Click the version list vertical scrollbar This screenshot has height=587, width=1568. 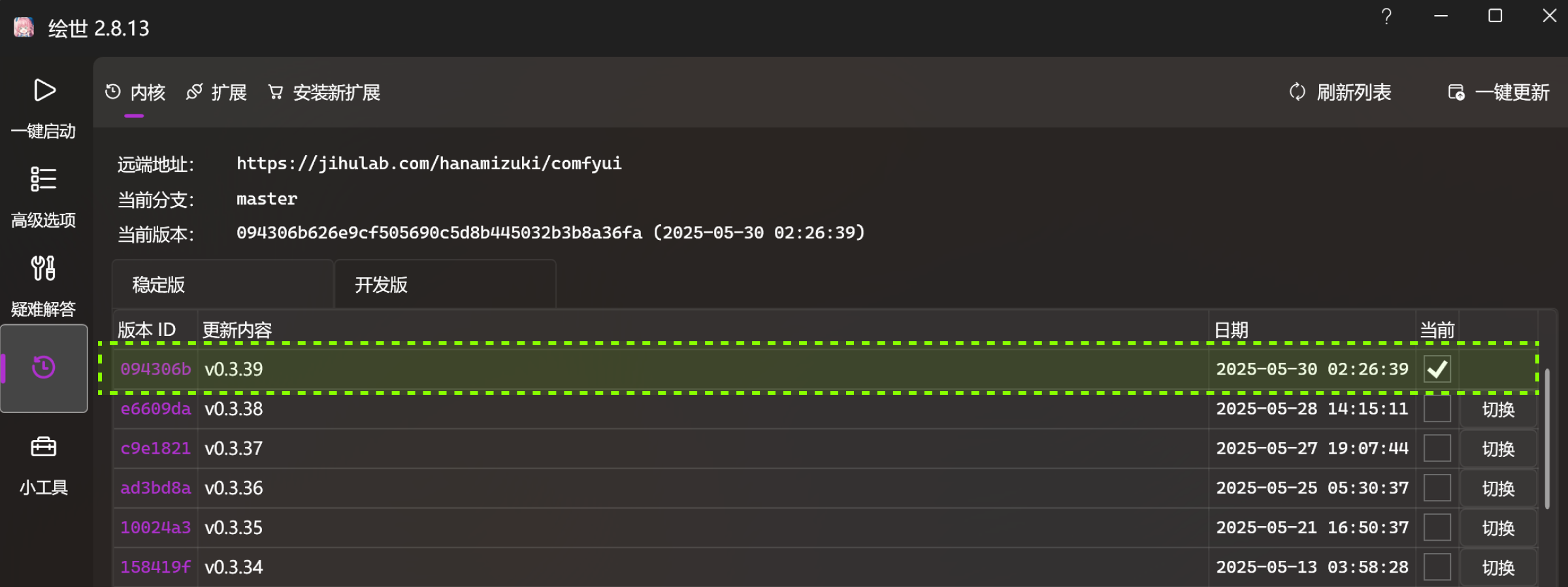(1547, 439)
